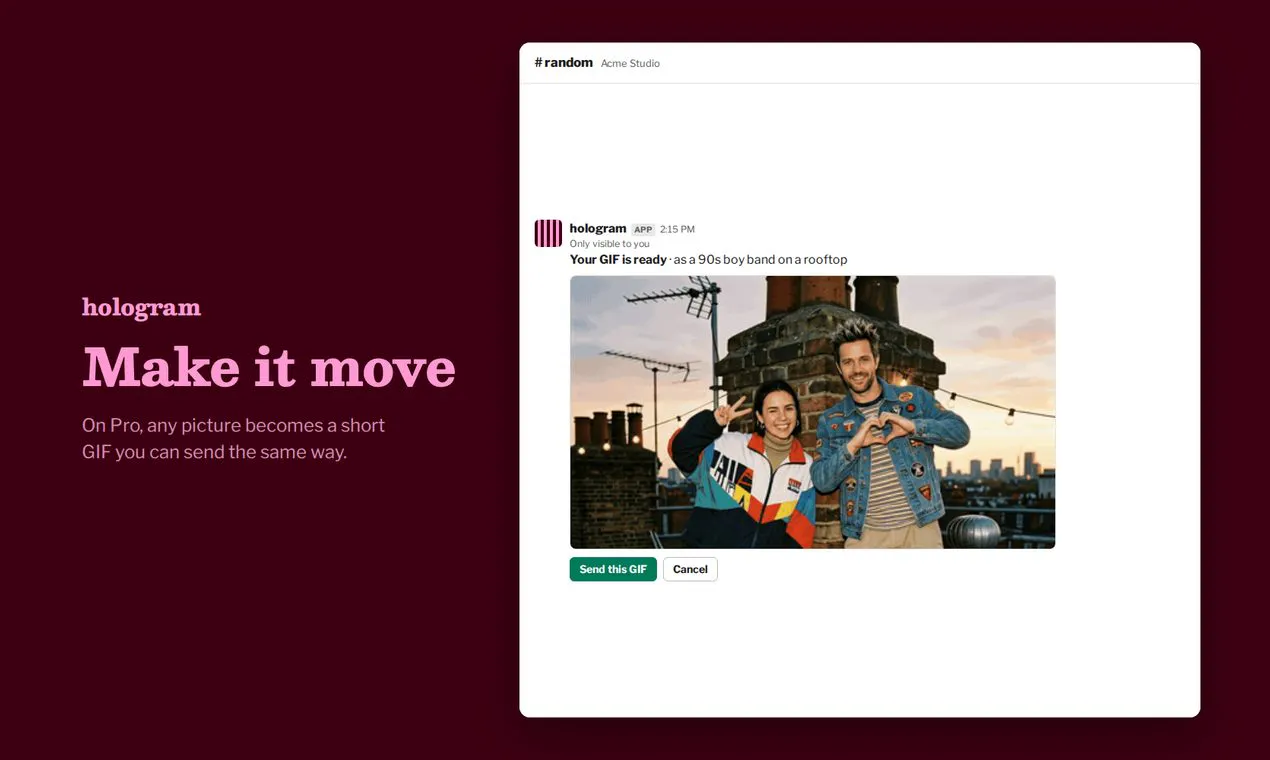Click the #random channel name

point(564,62)
